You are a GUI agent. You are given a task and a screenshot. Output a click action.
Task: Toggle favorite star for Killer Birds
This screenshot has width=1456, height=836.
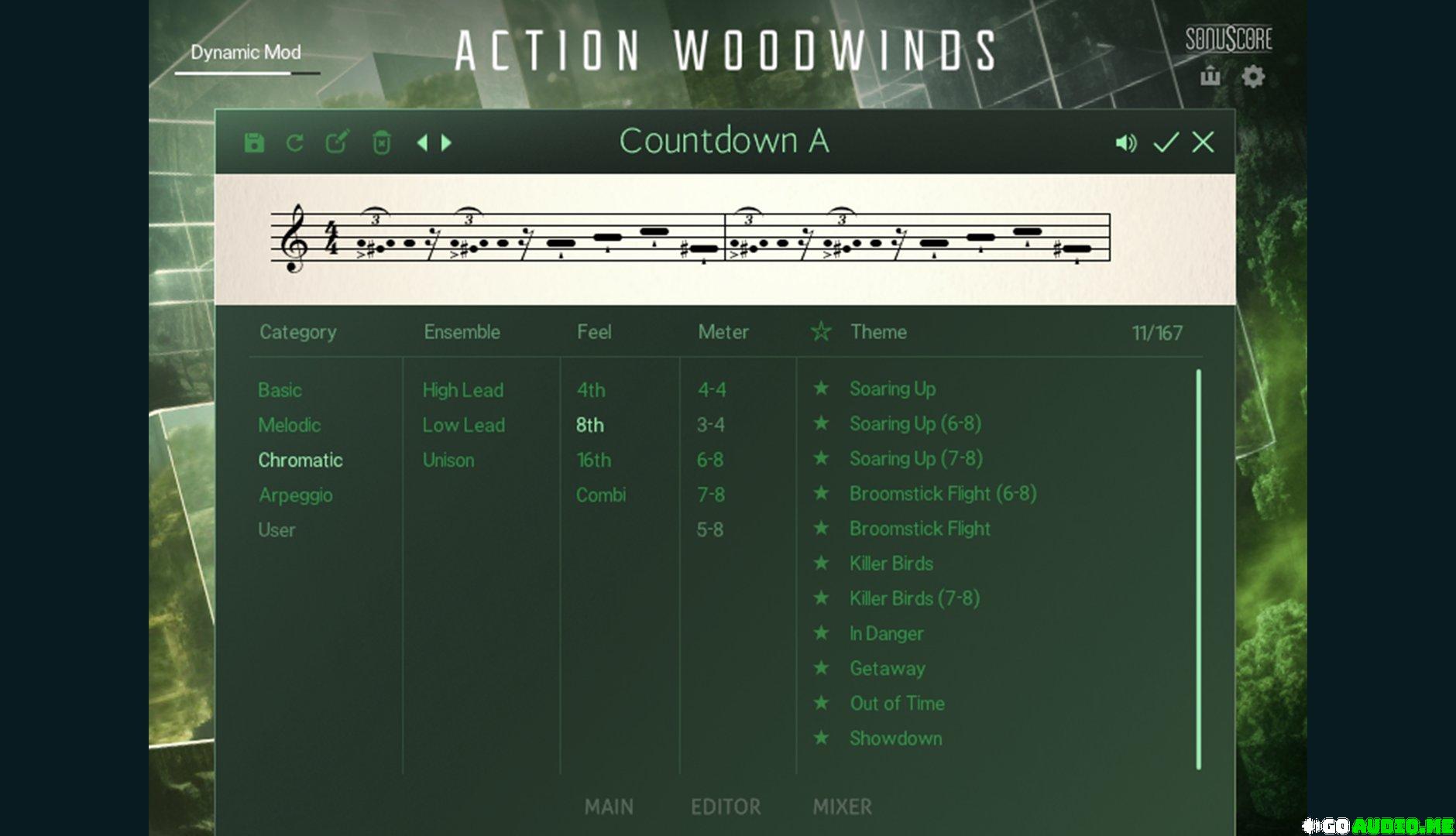(821, 563)
